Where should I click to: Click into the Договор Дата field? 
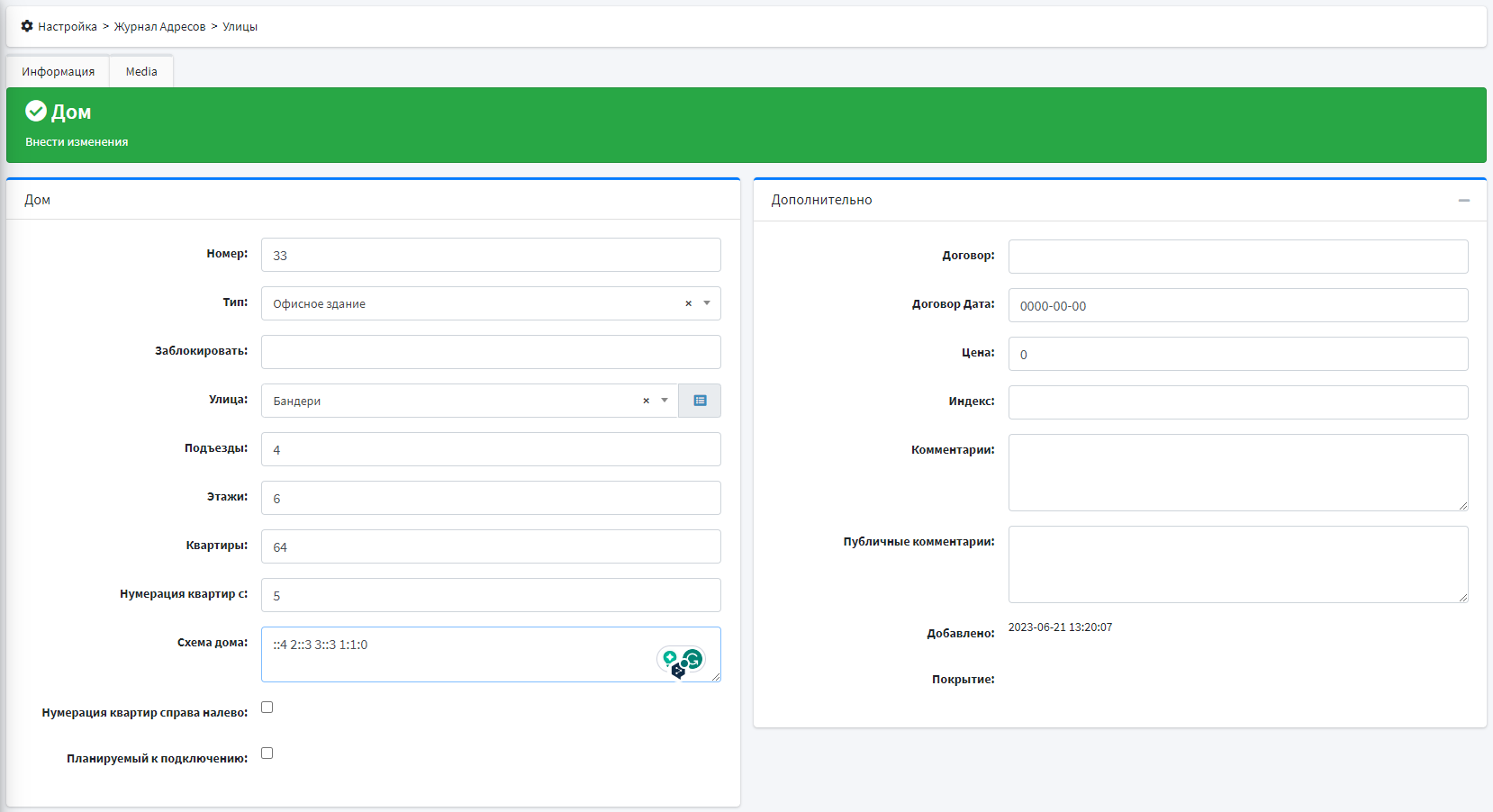1237,306
